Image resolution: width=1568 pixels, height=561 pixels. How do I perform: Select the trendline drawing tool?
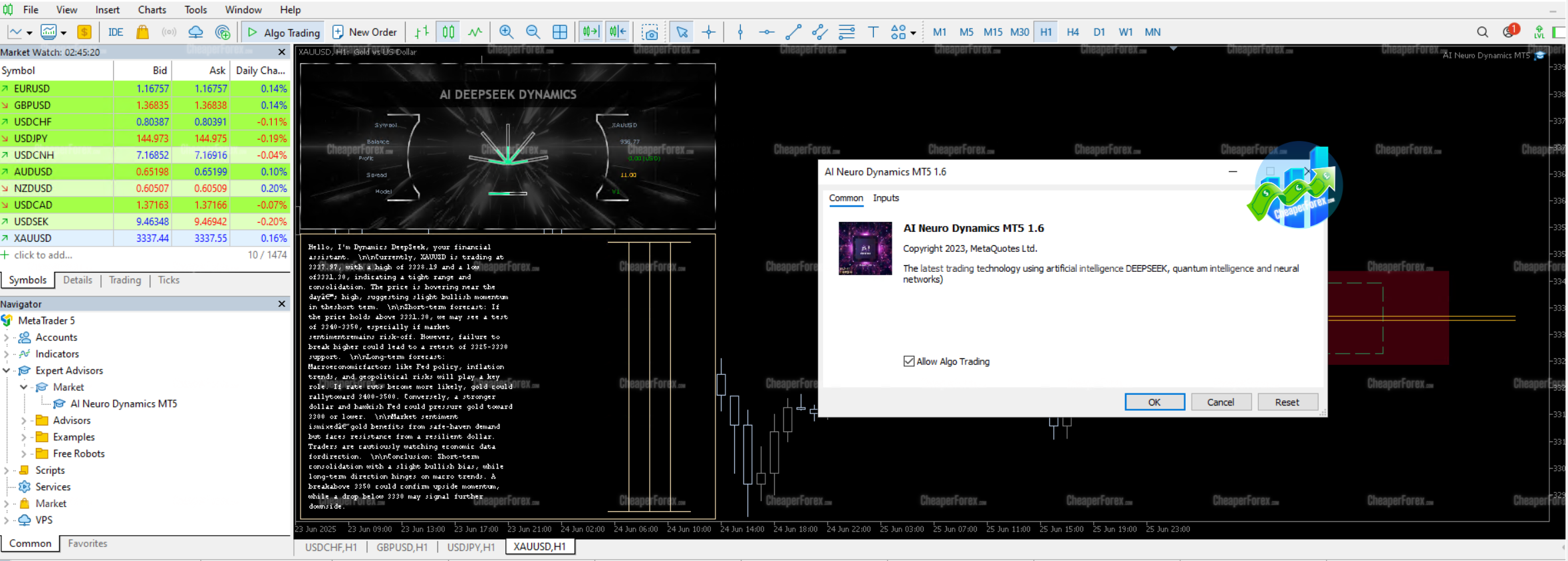[793, 32]
